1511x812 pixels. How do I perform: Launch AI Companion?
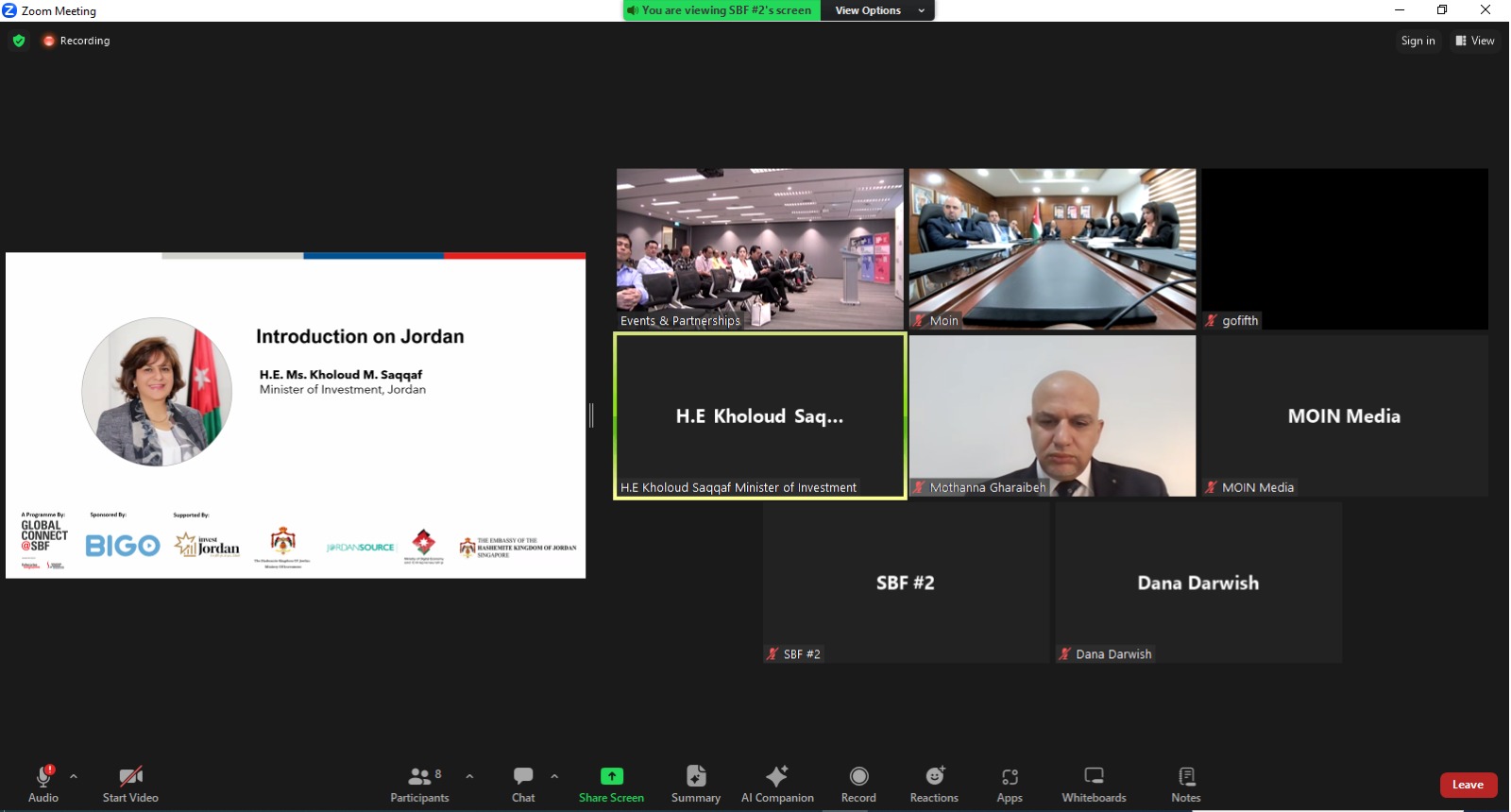click(777, 784)
